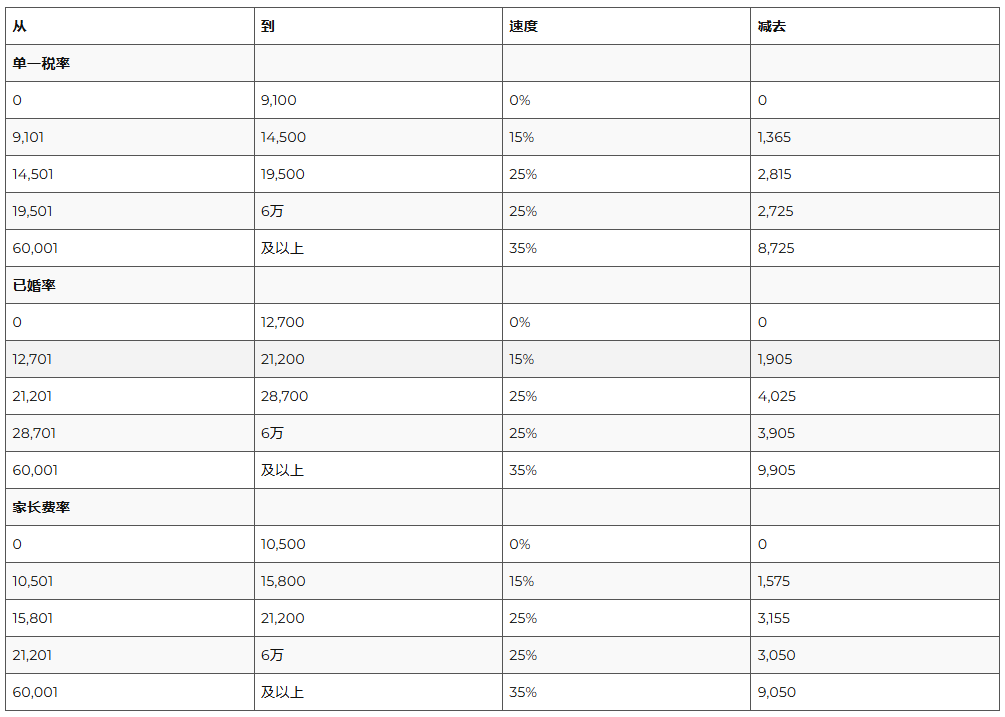1005x717 pixels.
Task: Click the cell containing 12,701
Action: click(33, 359)
